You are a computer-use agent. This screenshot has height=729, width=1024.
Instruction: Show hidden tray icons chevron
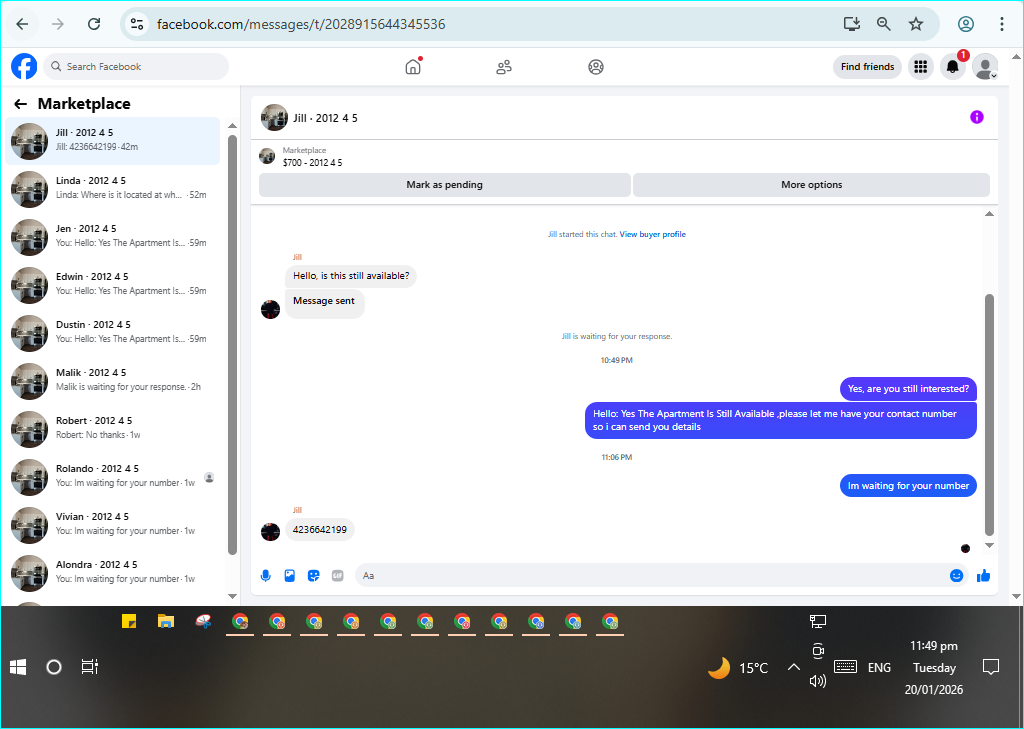[793, 667]
